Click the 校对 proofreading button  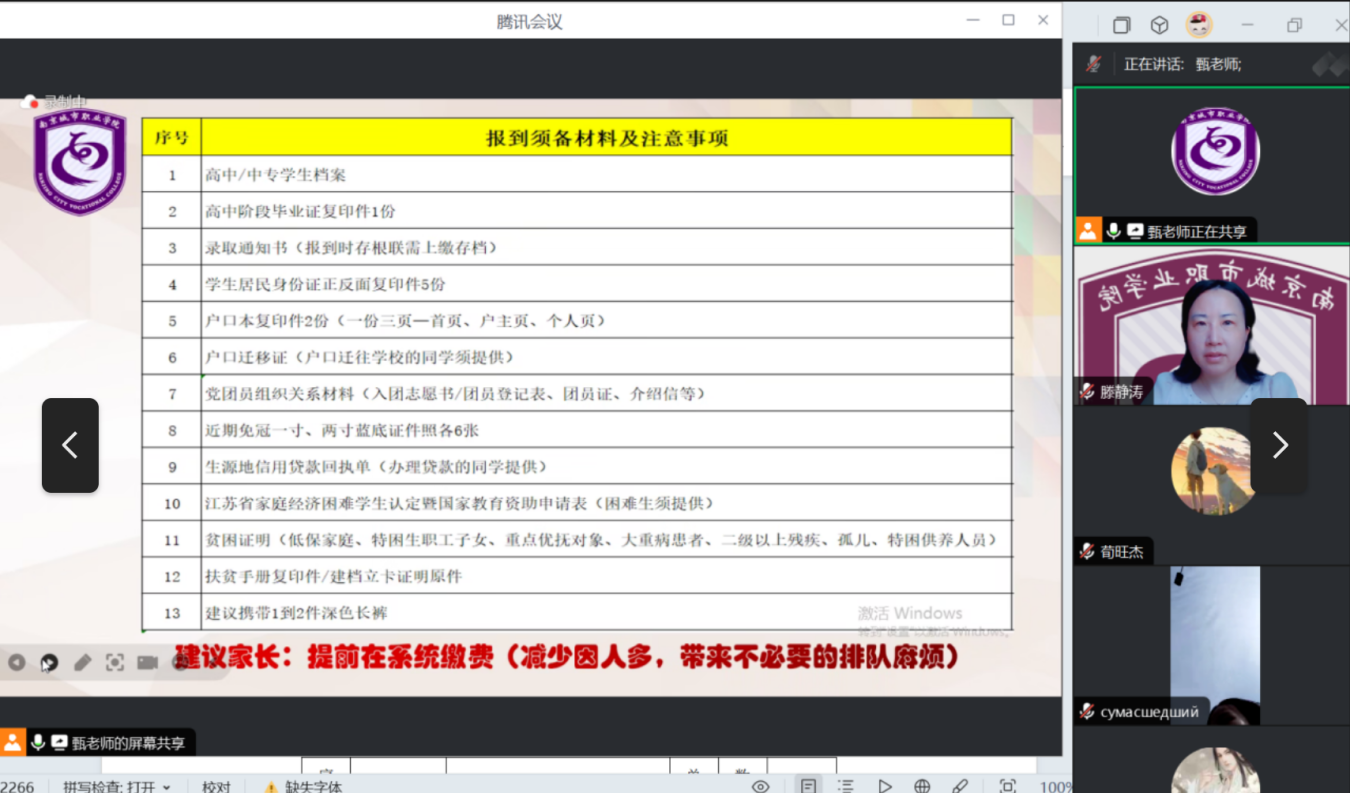tap(216, 787)
